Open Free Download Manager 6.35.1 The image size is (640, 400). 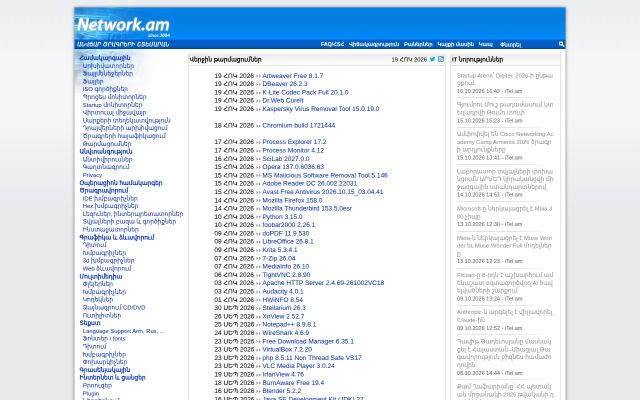point(308,341)
